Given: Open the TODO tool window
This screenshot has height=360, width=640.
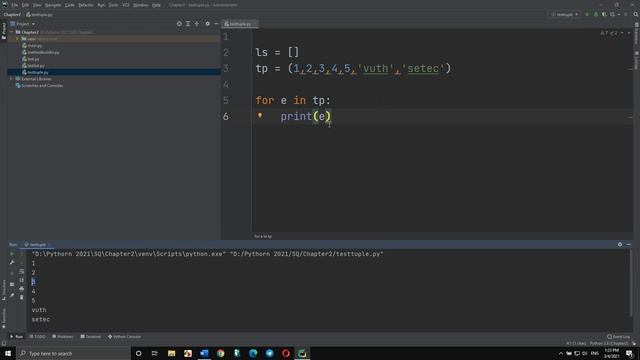Looking at the screenshot, I should click(x=38, y=337).
